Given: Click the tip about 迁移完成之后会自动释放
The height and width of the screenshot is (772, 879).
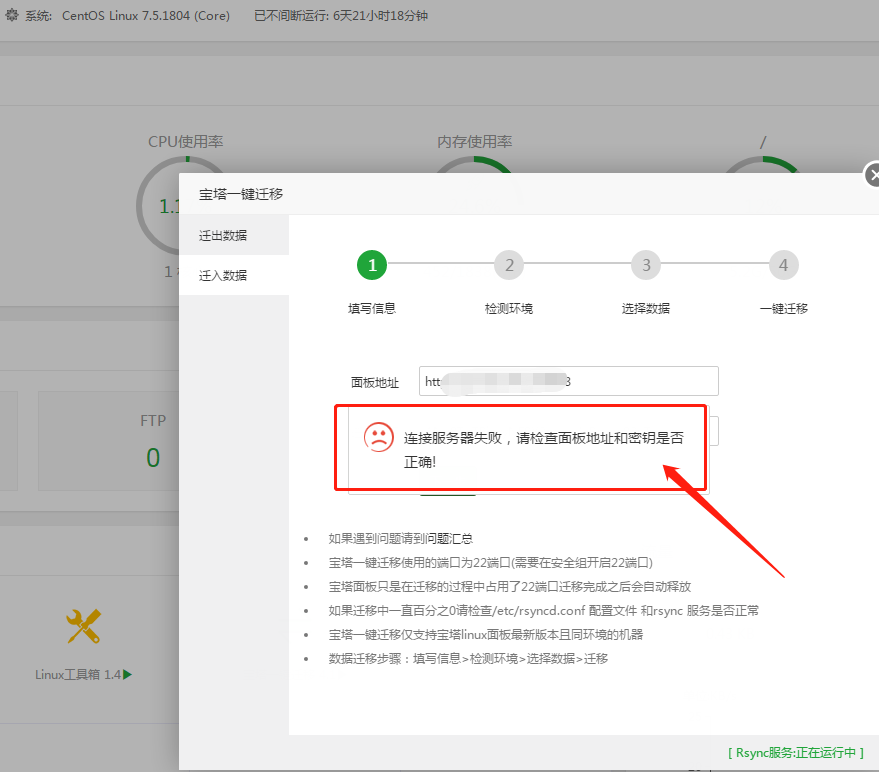Looking at the screenshot, I should click(510, 586).
